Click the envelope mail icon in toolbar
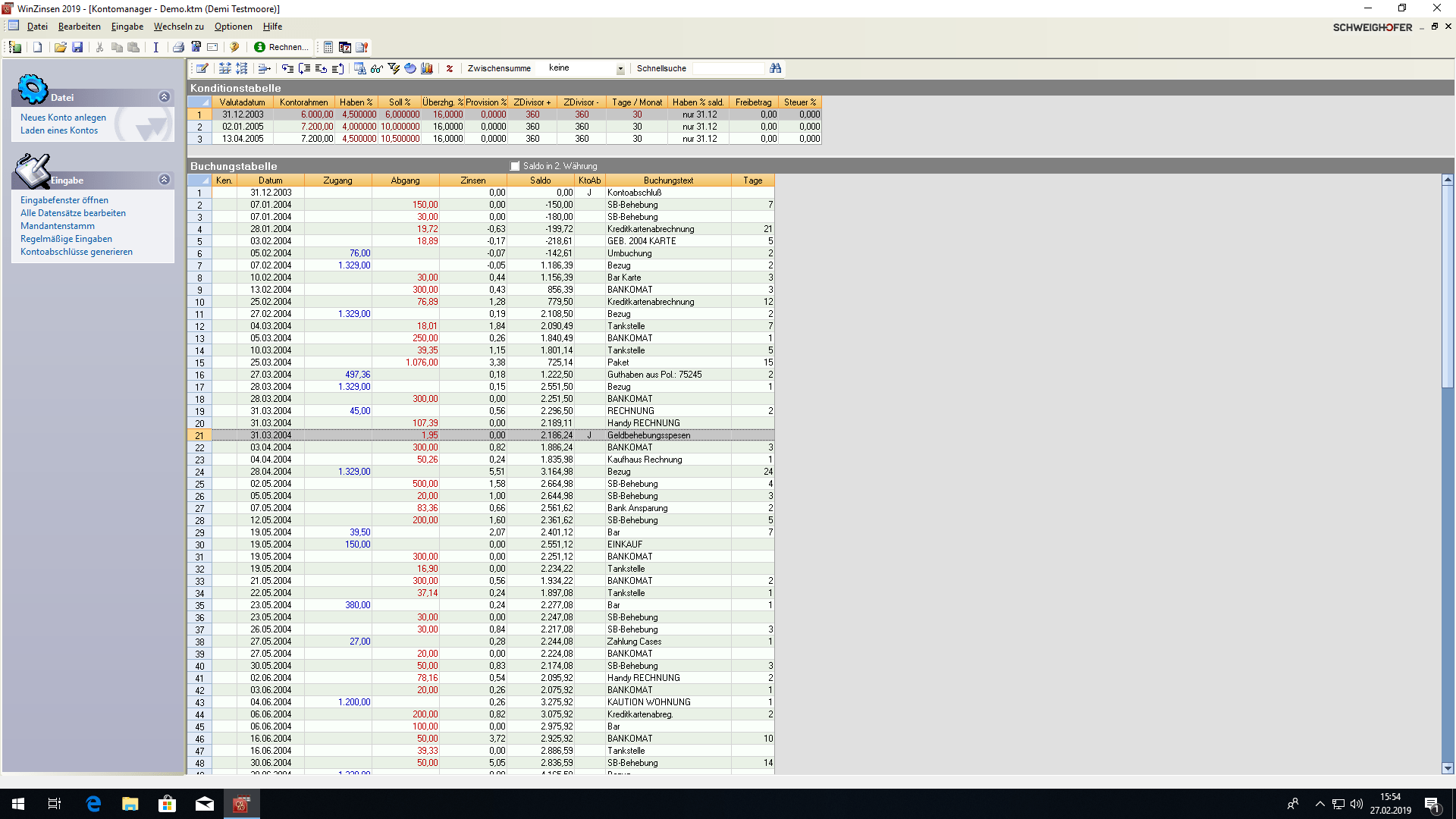This screenshot has width=1456, height=819. click(212, 47)
